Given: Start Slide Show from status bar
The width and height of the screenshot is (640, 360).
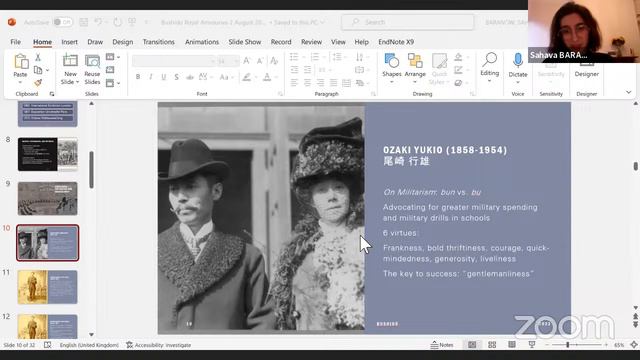Looking at the screenshot, I should tap(532, 345).
